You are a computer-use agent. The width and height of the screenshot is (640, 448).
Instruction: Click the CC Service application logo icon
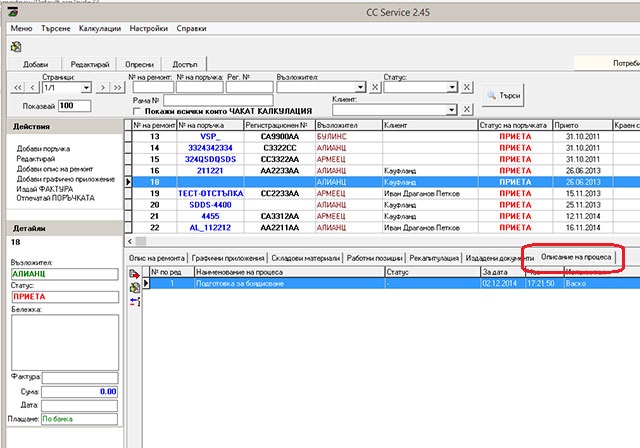pos(13,12)
